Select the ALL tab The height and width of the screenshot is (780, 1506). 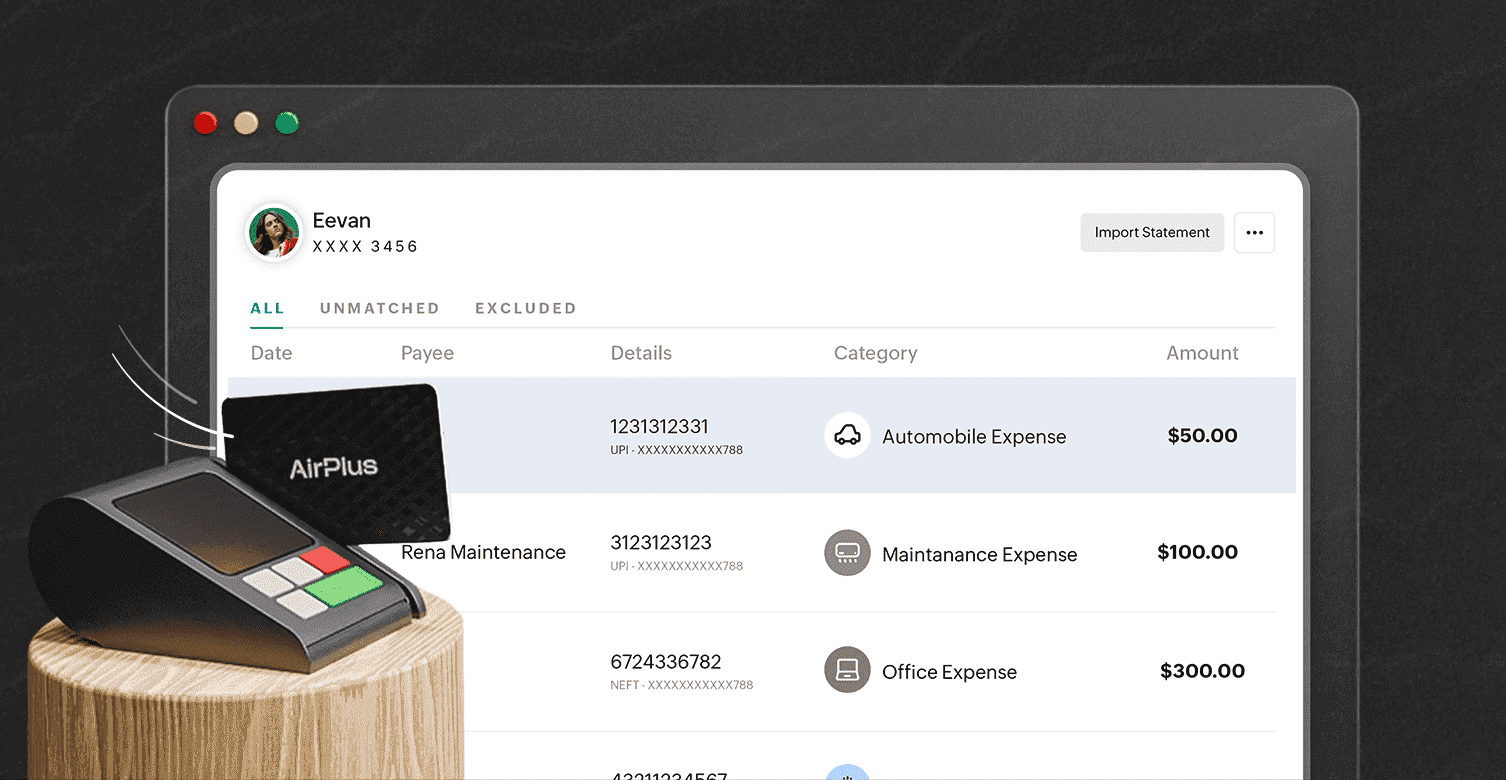click(x=267, y=308)
